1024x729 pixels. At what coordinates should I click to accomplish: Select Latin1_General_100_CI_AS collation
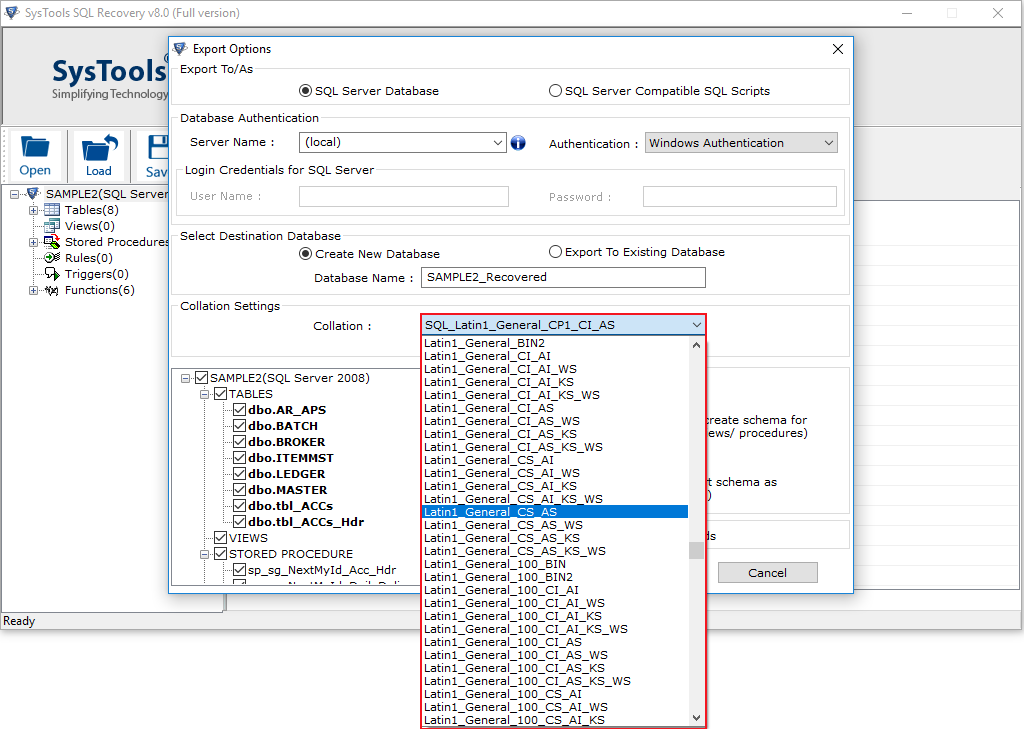pyautogui.click(x=555, y=642)
